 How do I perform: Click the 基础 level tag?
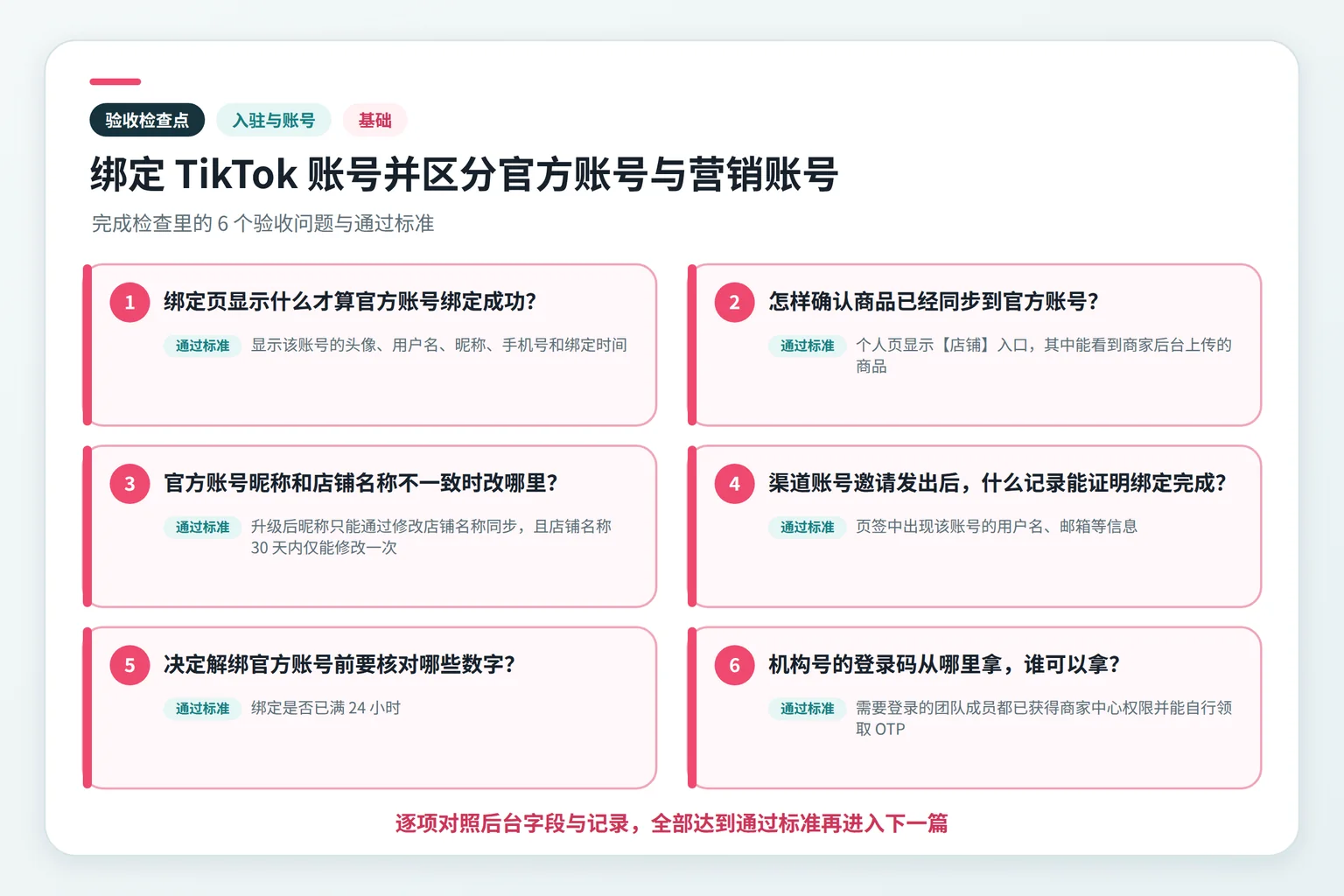[x=374, y=120]
